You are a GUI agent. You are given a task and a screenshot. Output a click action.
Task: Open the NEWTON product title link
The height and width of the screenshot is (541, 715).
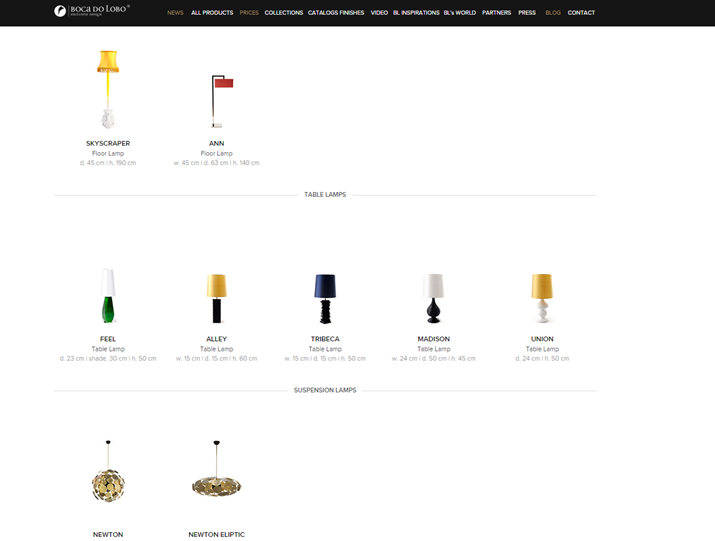108,535
